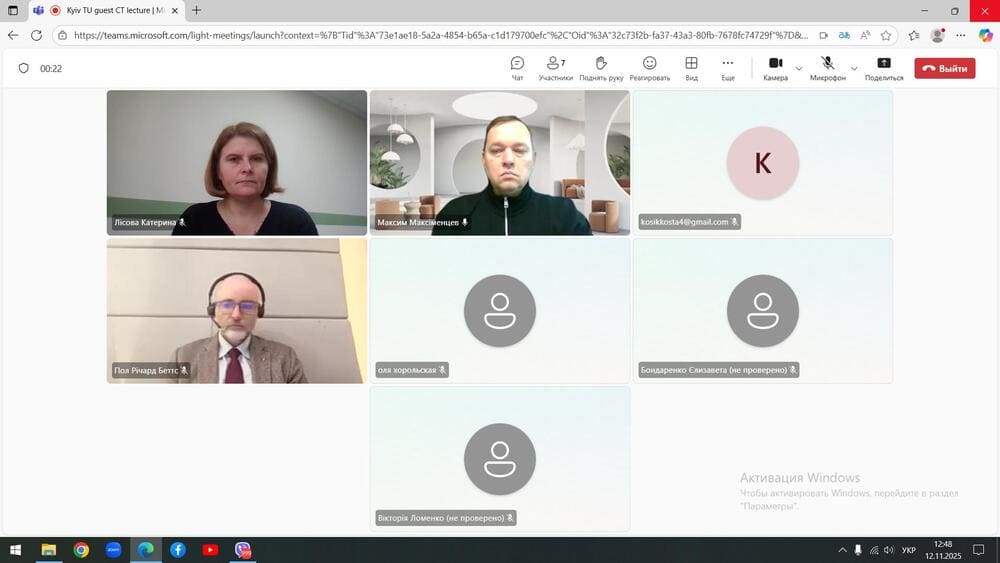1000x563 pixels.
Task: Open YouTube from the Windows taskbar
Action: pyautogui.click(x=210, y=550)
